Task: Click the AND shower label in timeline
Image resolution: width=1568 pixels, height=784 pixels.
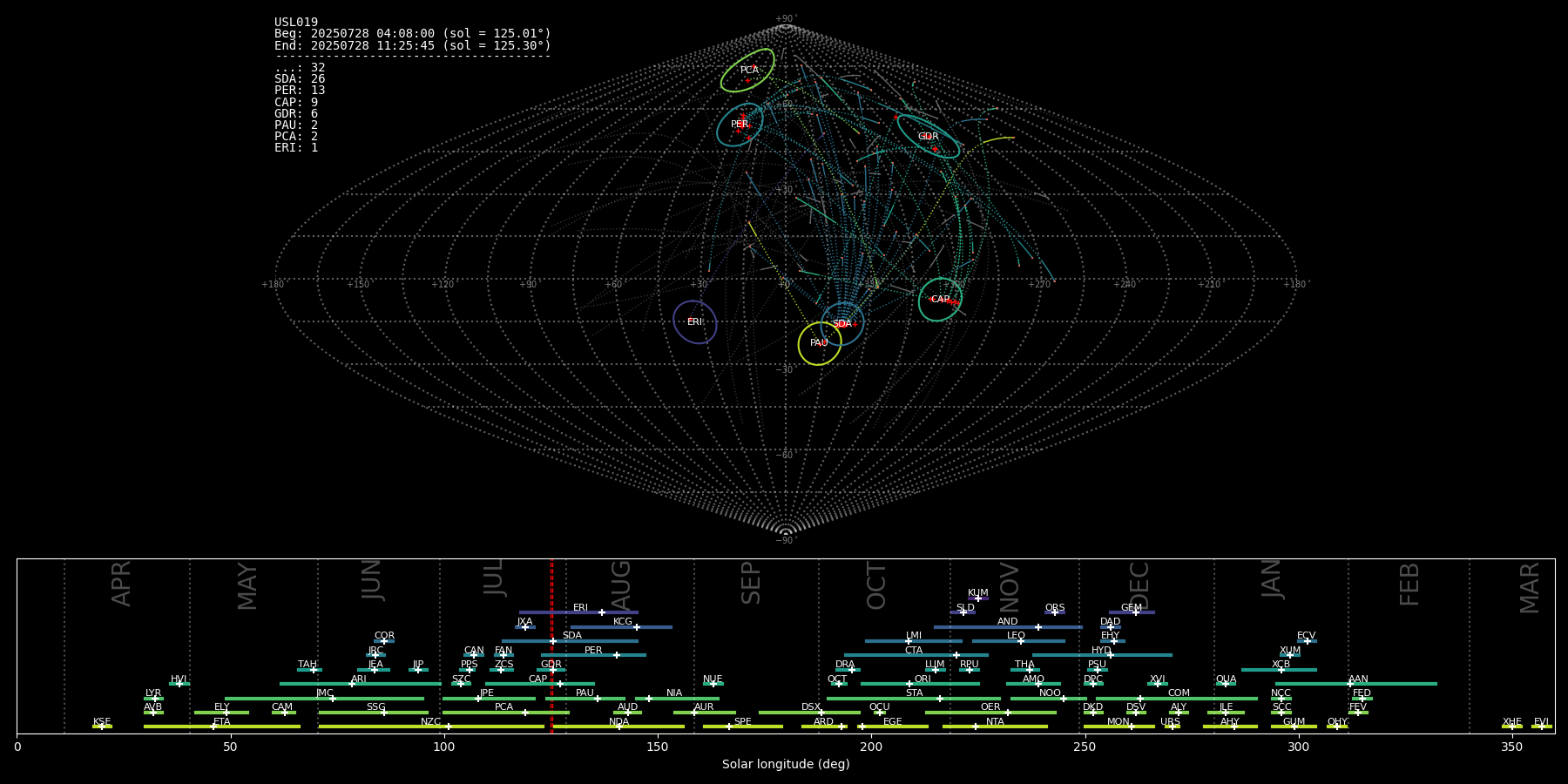Action: click(x=1008, y=622)
